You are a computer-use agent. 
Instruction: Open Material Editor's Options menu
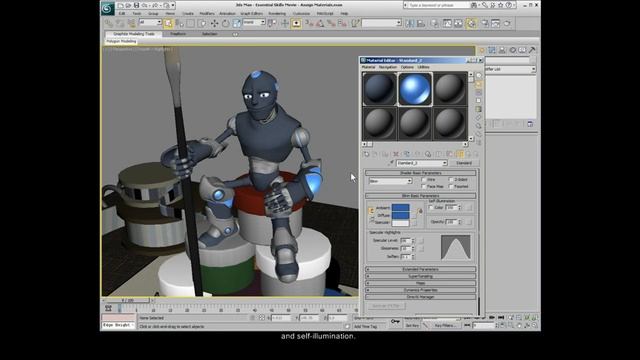(407, 67)
